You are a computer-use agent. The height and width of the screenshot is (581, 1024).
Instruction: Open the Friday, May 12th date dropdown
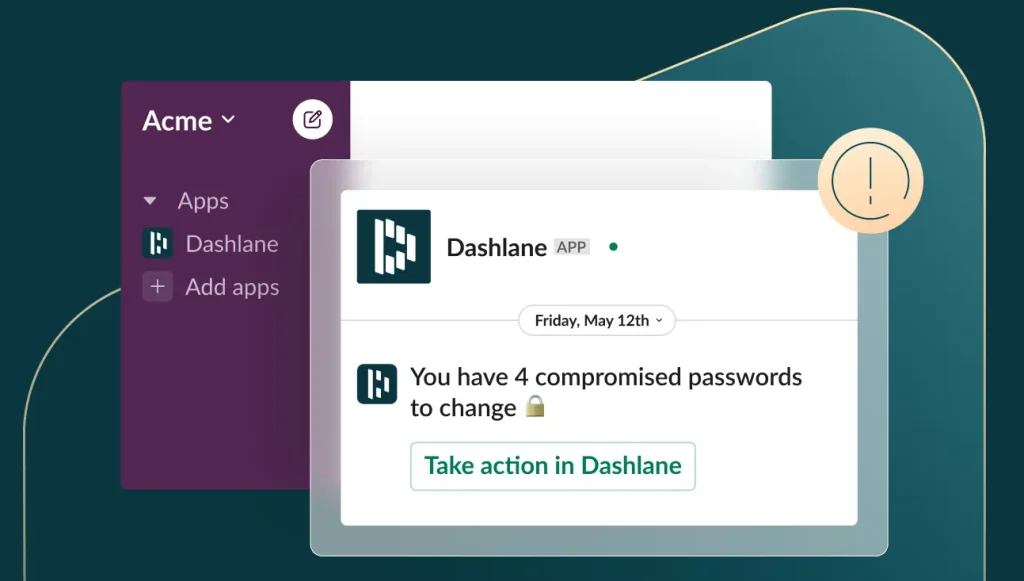click(x=597, y=321)
